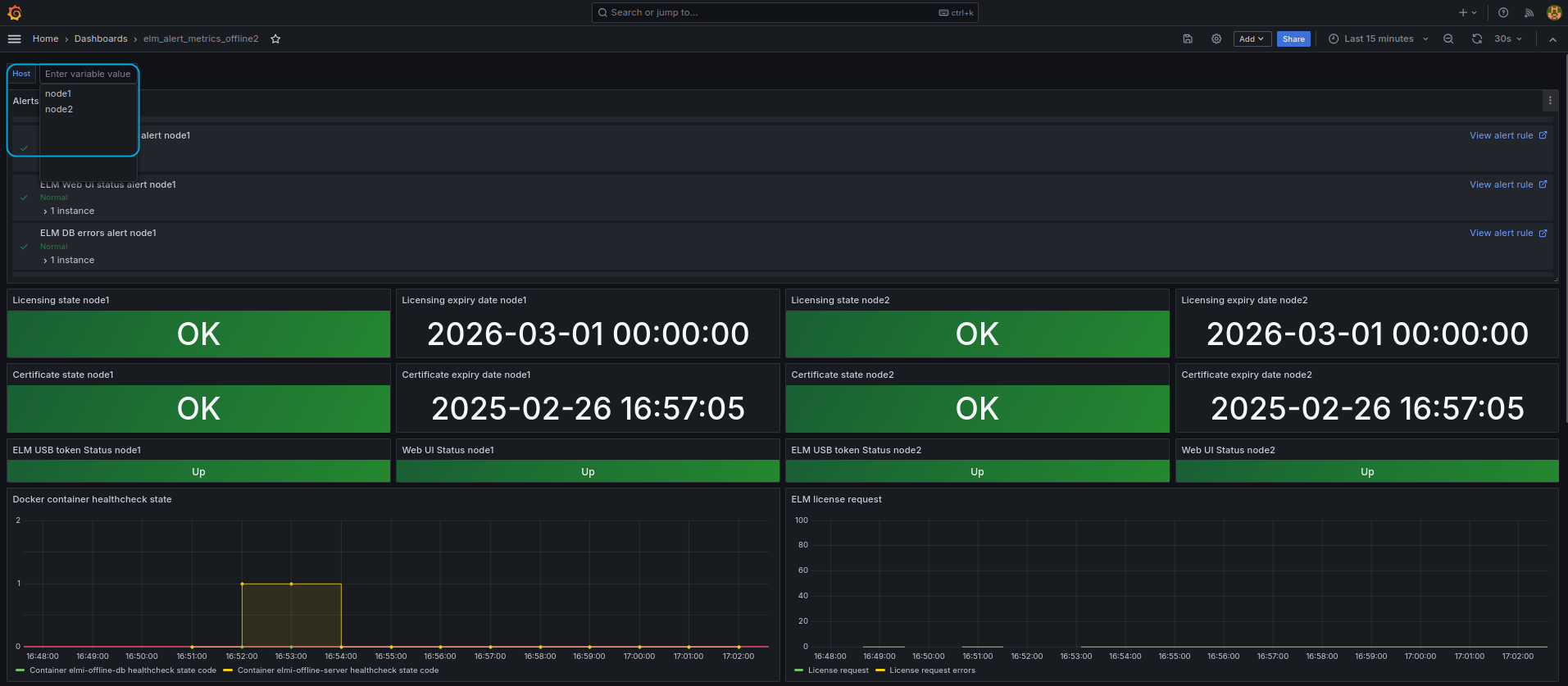
Task: Click the save dashboard icon
Action: click(x=1188, y=39)
